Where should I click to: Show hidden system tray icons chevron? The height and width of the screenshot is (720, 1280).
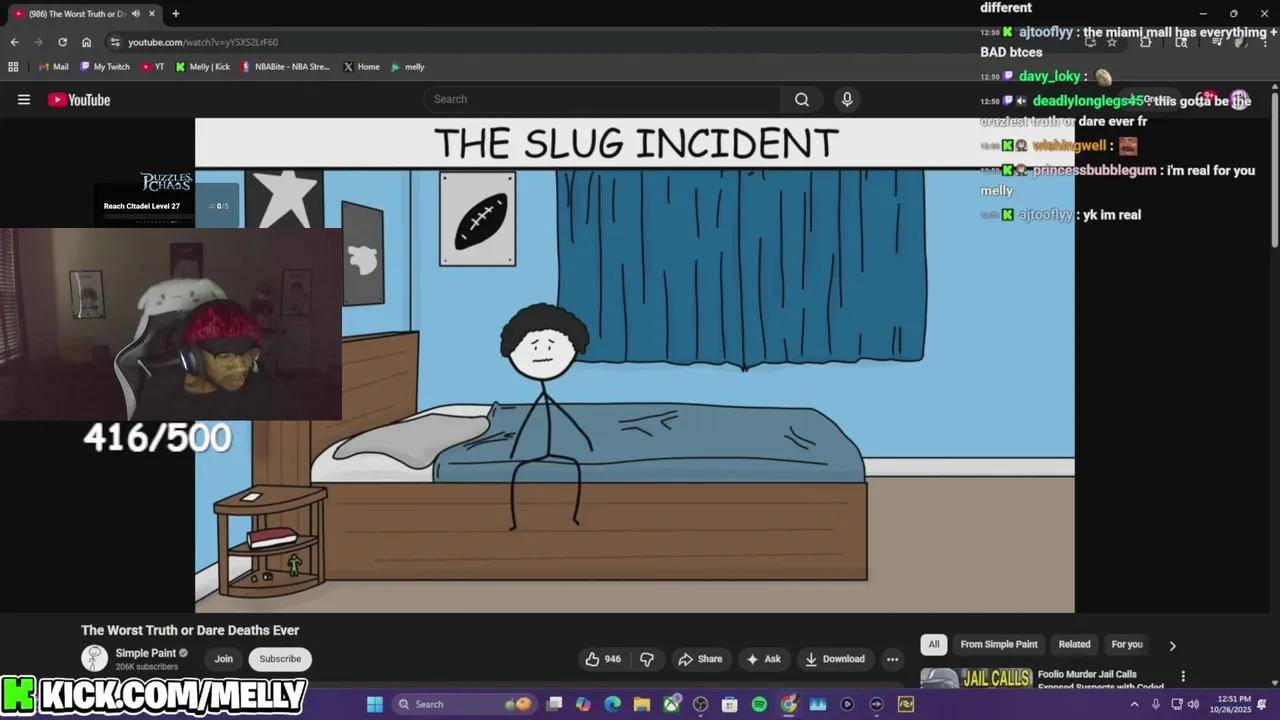tap(1134, 704)
